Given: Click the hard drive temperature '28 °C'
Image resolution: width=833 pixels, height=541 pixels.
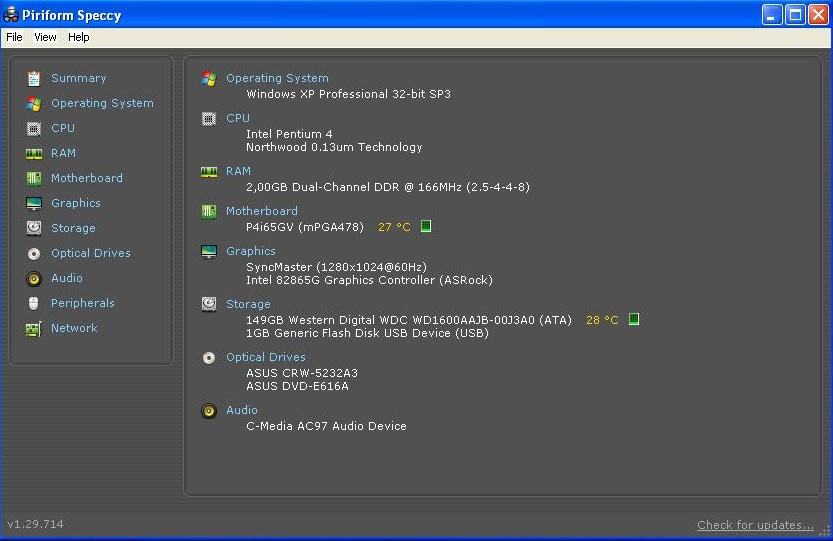Looking at the screenshot, I should (x=602, y=320).
